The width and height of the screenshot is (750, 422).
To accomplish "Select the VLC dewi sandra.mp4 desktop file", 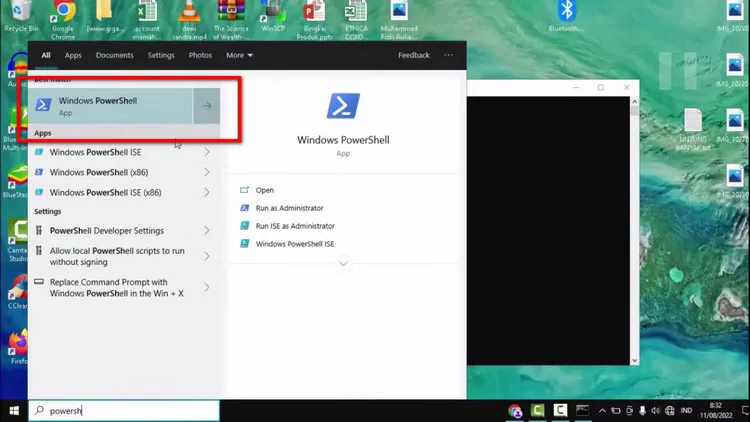I will pos(189,19).
